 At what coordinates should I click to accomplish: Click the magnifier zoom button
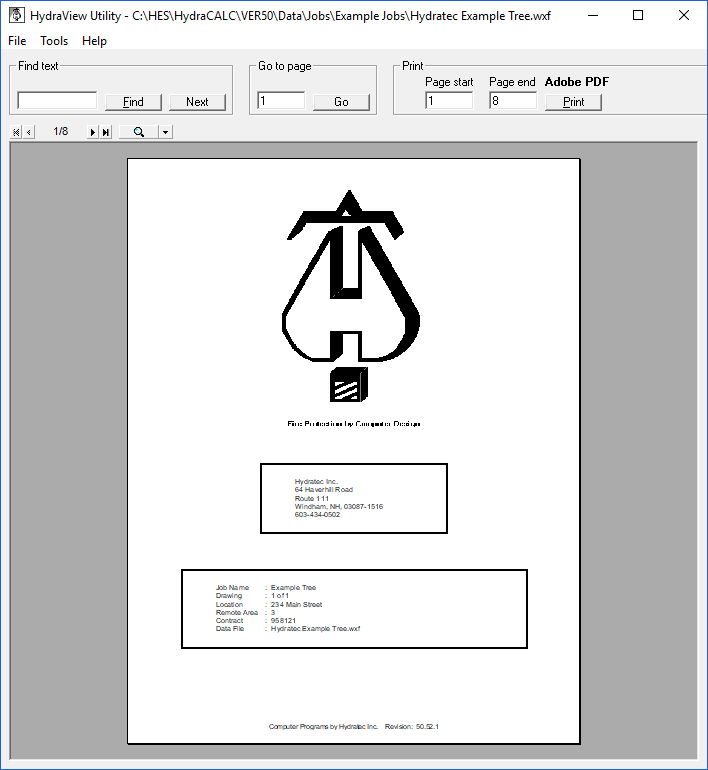point(139,132)
